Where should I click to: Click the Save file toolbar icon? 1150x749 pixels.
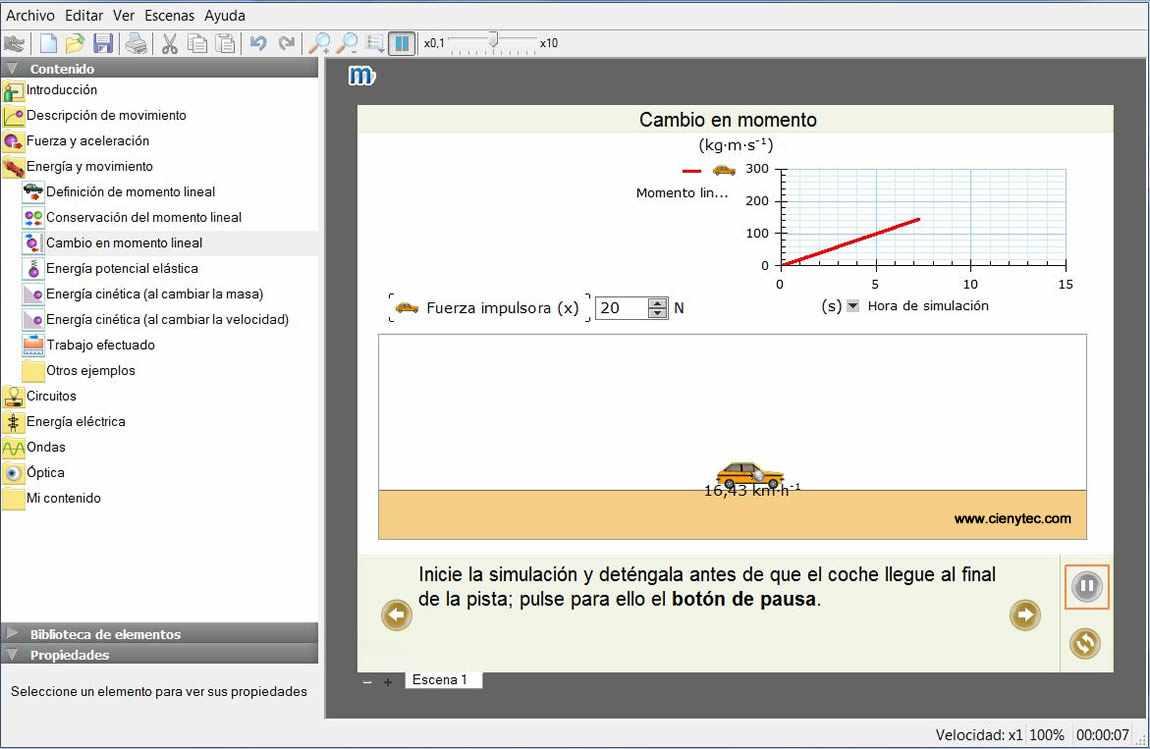[x=103, y=43]
